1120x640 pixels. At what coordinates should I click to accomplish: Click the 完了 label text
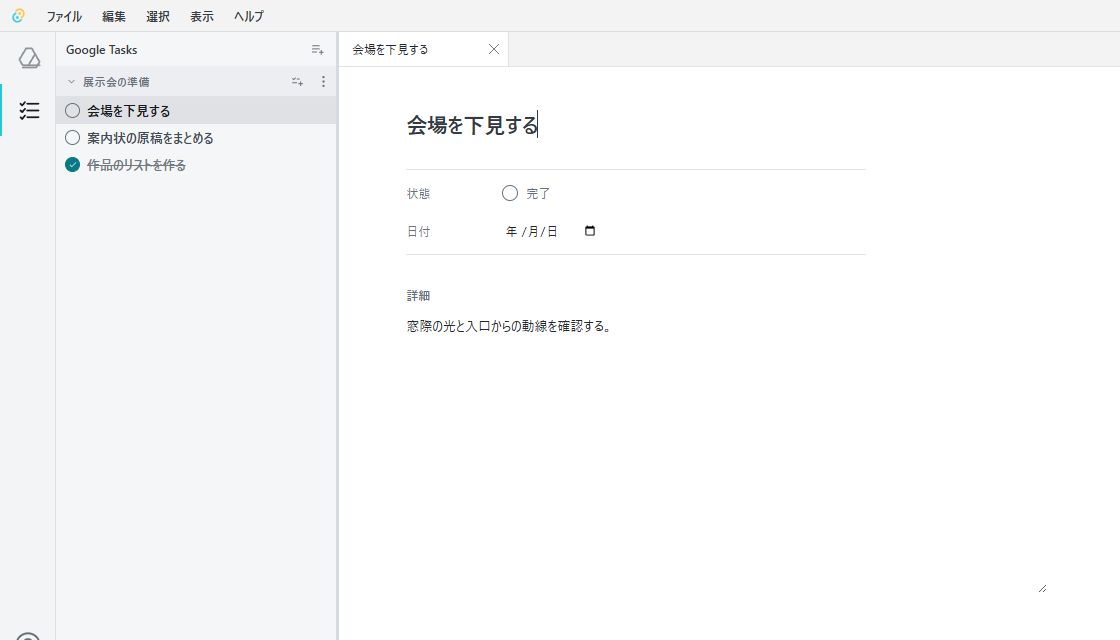[x=538, y=194]
